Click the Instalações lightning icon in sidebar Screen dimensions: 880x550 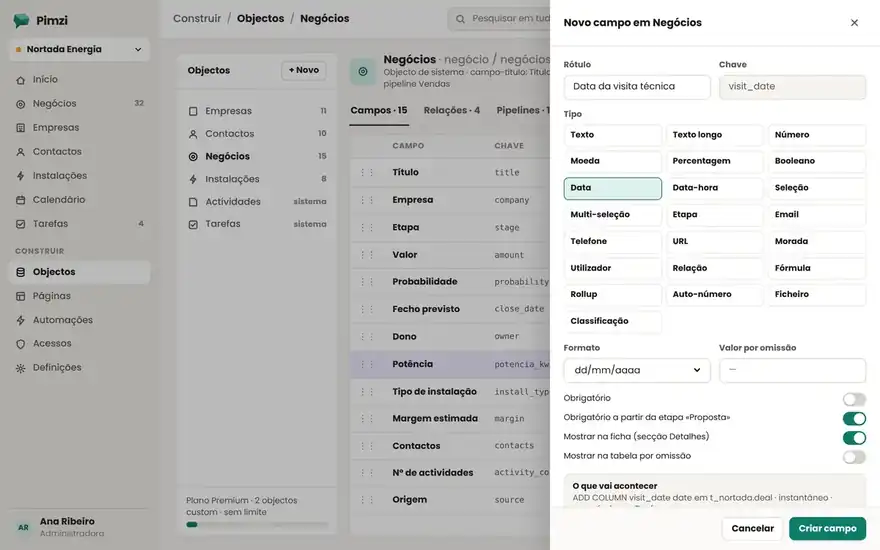click(x=21, y=176)
